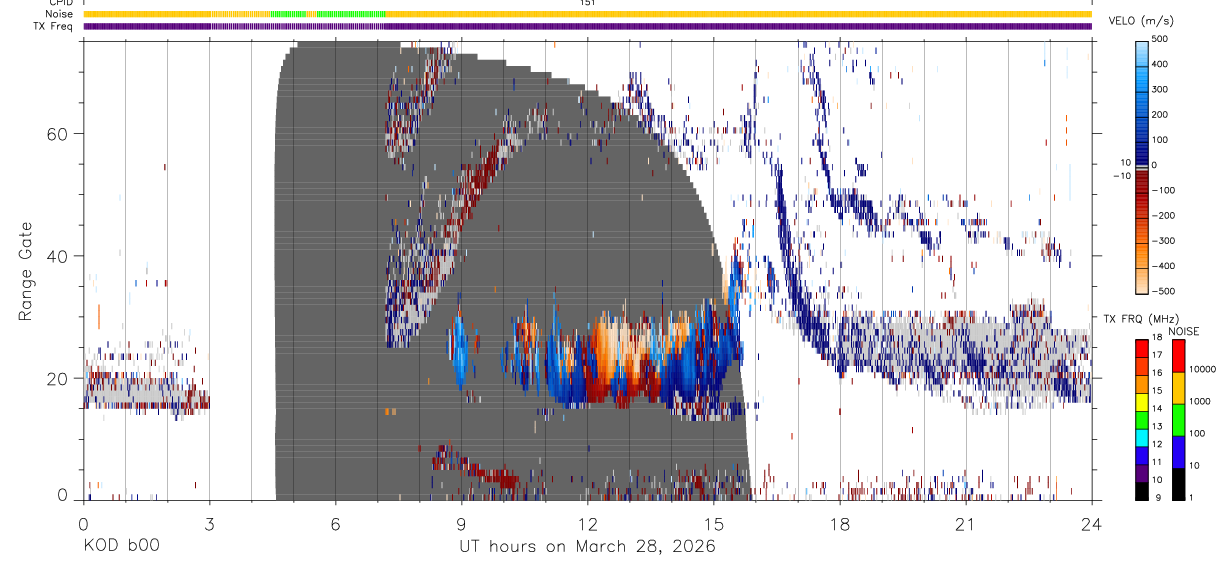Image resolution: width=1228 pixels, height=567 pixels.
Task: Click x-axis tick label "12"
Action: 587,524
